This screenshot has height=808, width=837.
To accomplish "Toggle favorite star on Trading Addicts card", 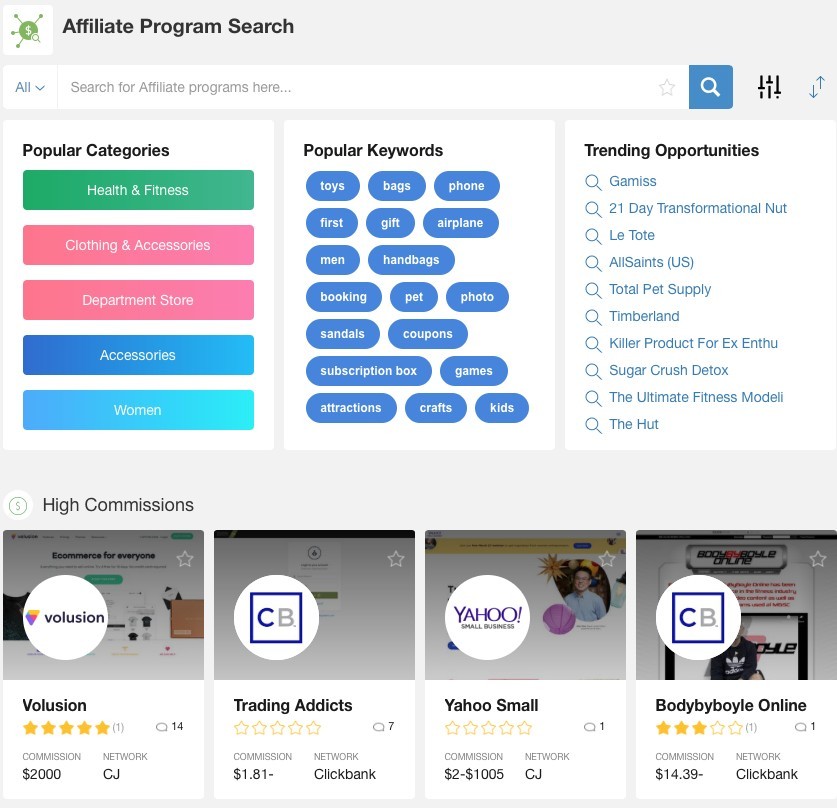I will [x=396, y=559].
